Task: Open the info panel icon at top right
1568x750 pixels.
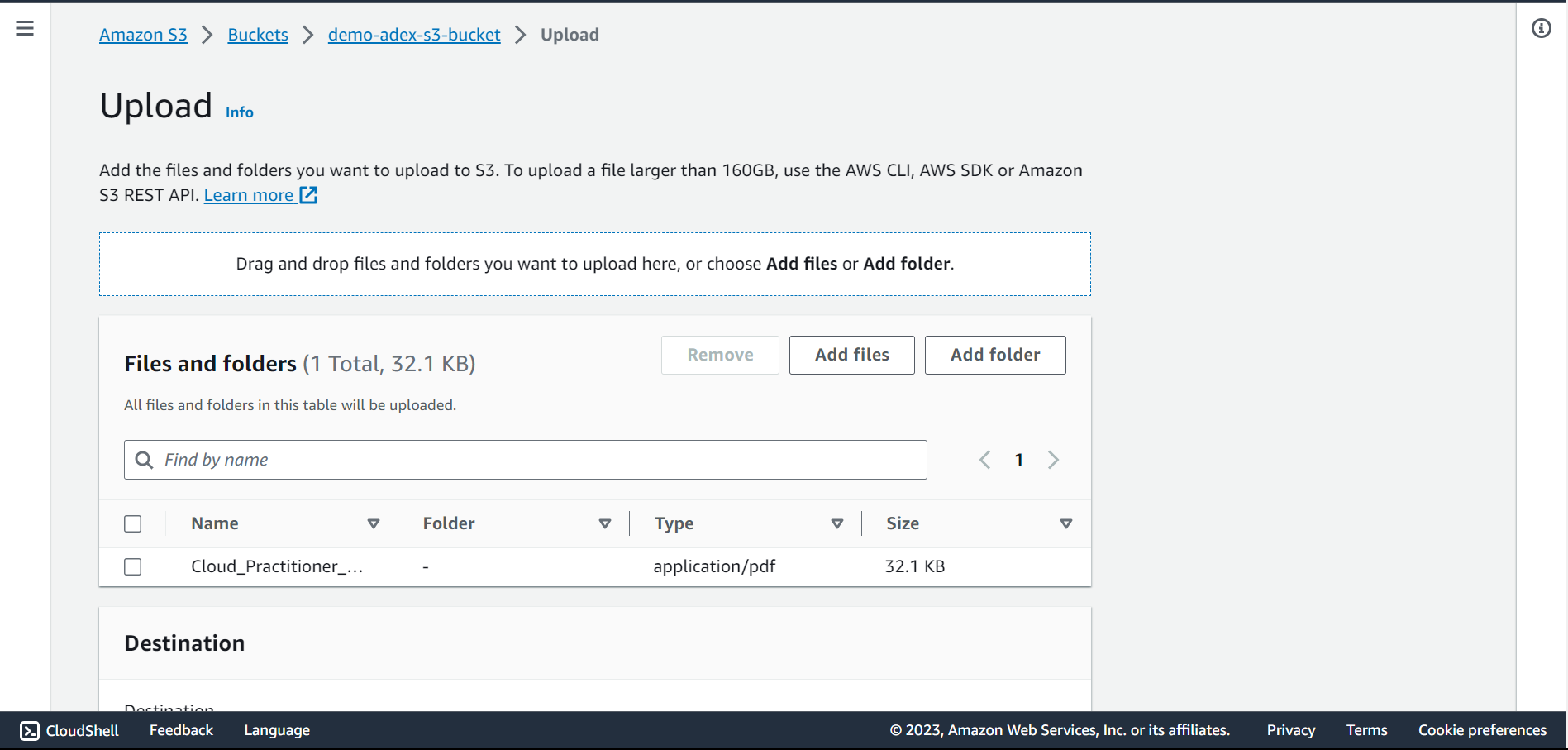Action: pyautogui.click(x=1542, y=28)
